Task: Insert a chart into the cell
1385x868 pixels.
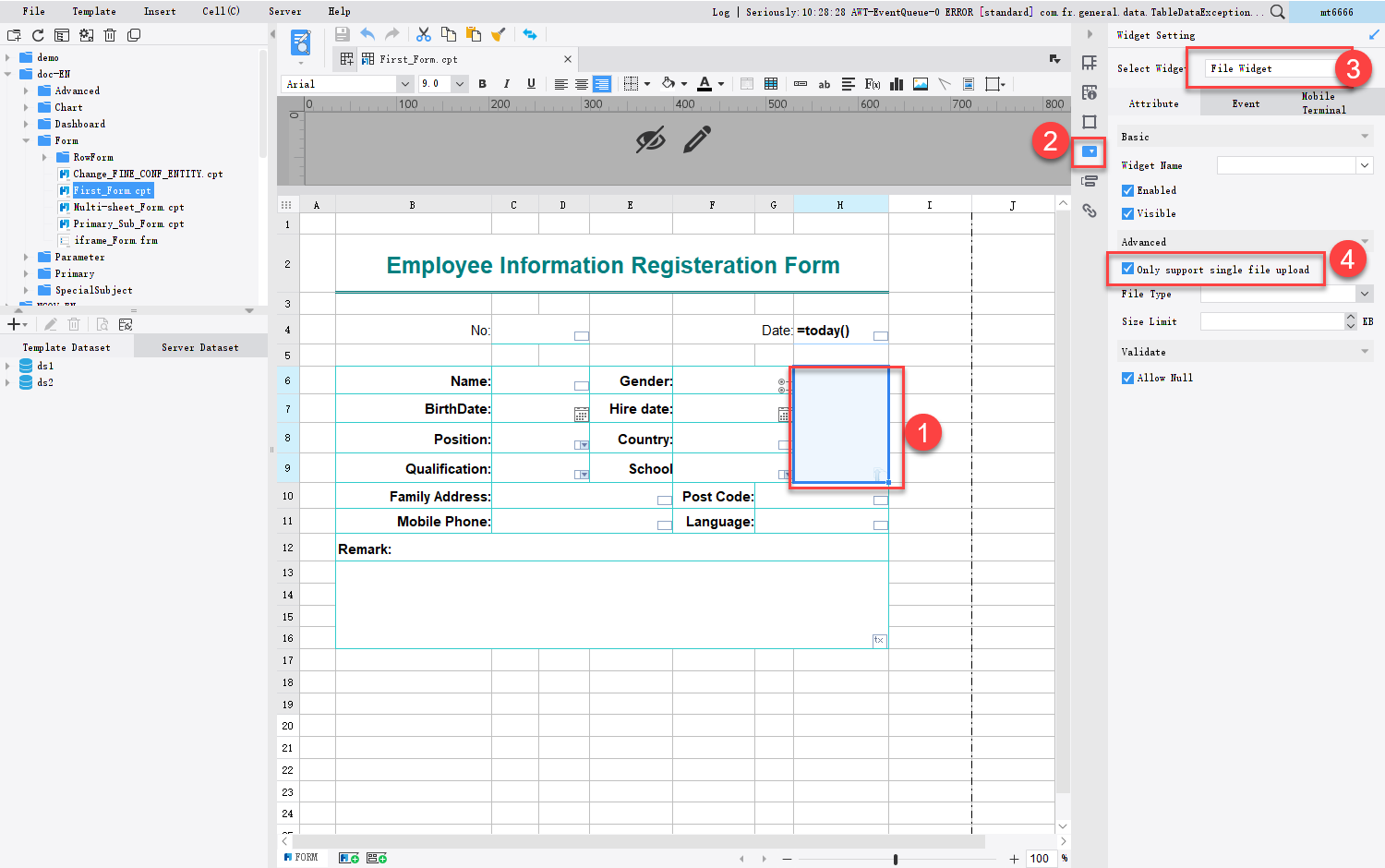Action: click(896, 84)
